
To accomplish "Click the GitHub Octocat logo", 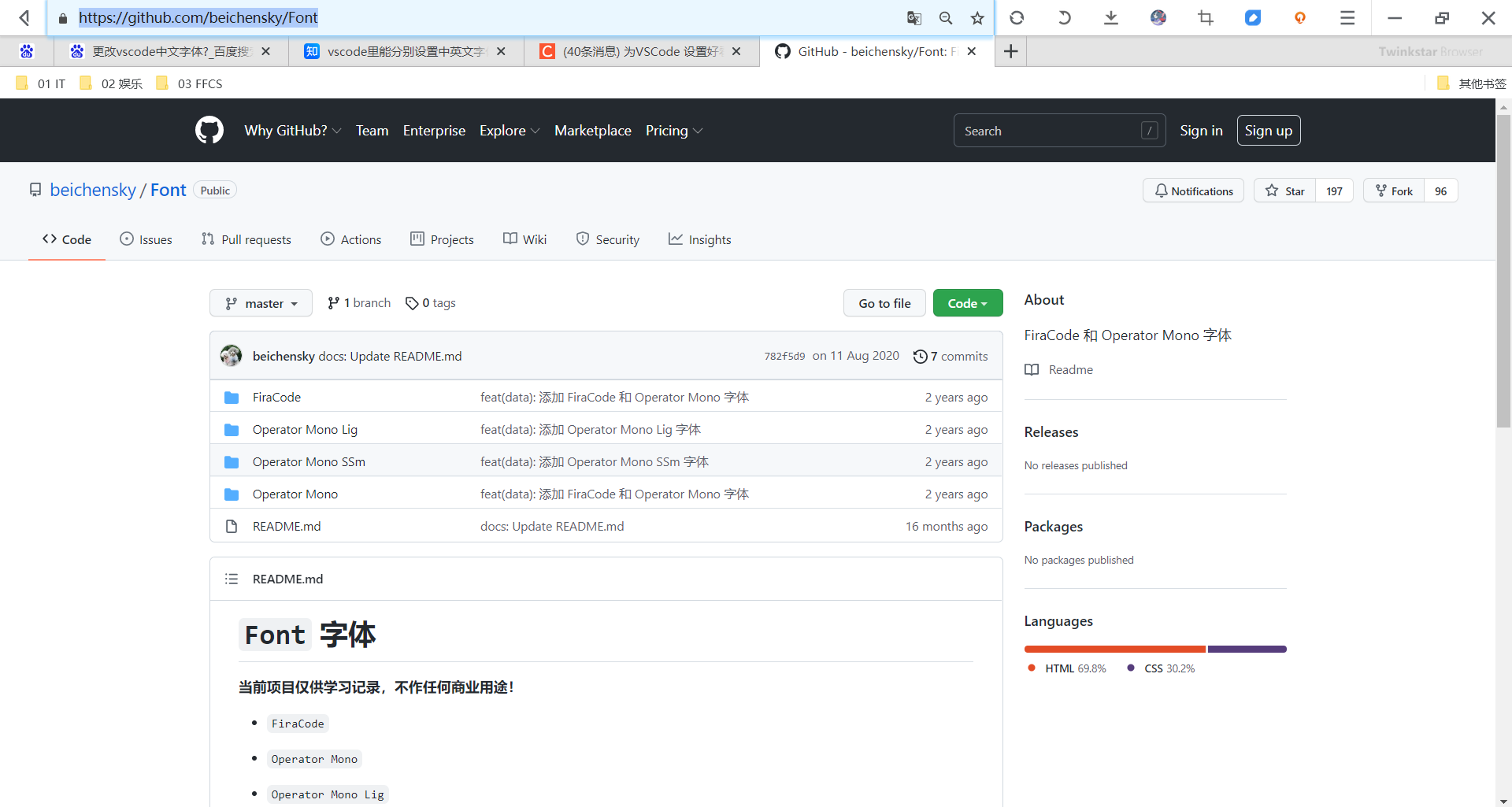I will tap(209, 130).
